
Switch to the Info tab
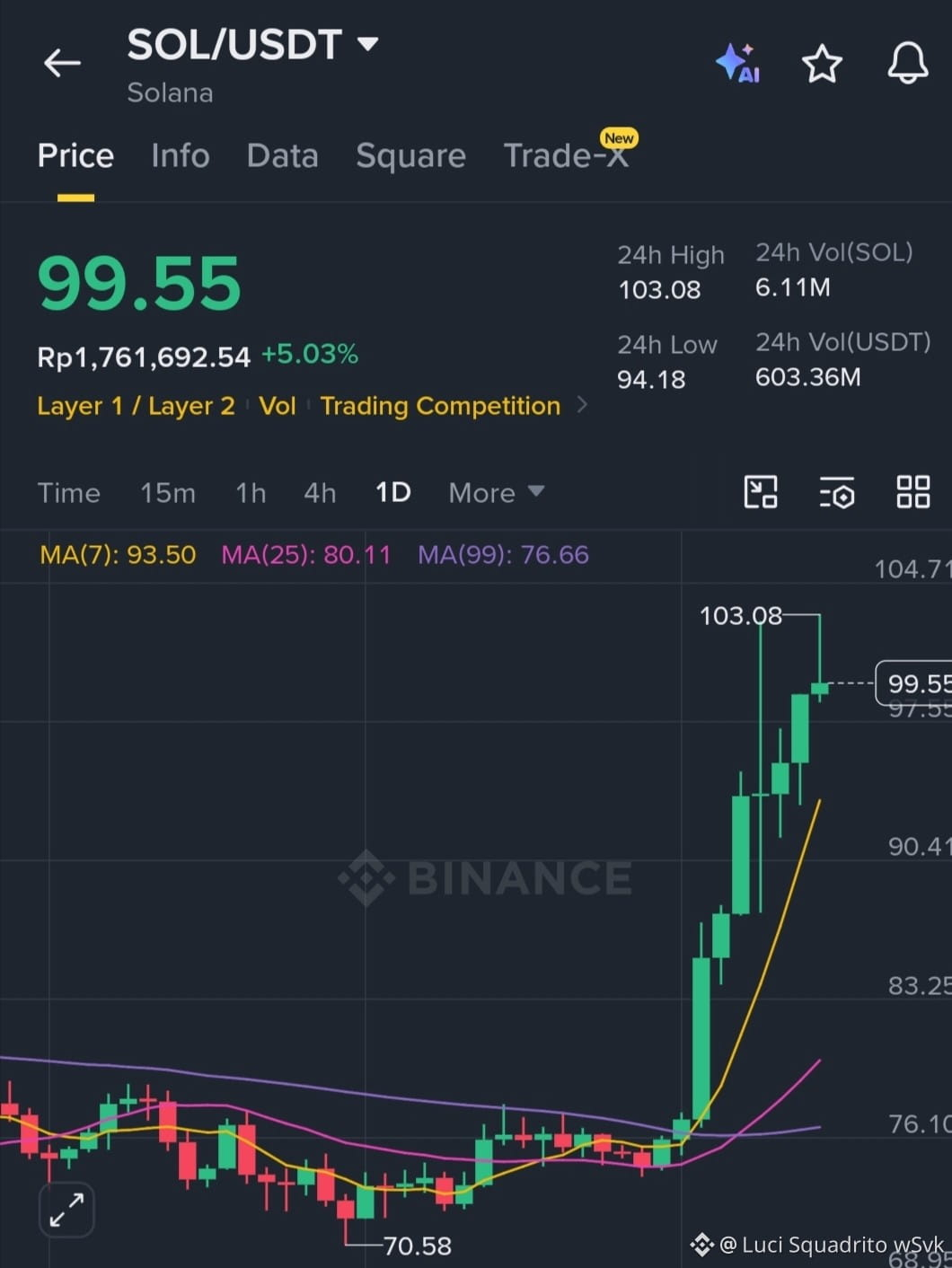click(x=181, y=156)
